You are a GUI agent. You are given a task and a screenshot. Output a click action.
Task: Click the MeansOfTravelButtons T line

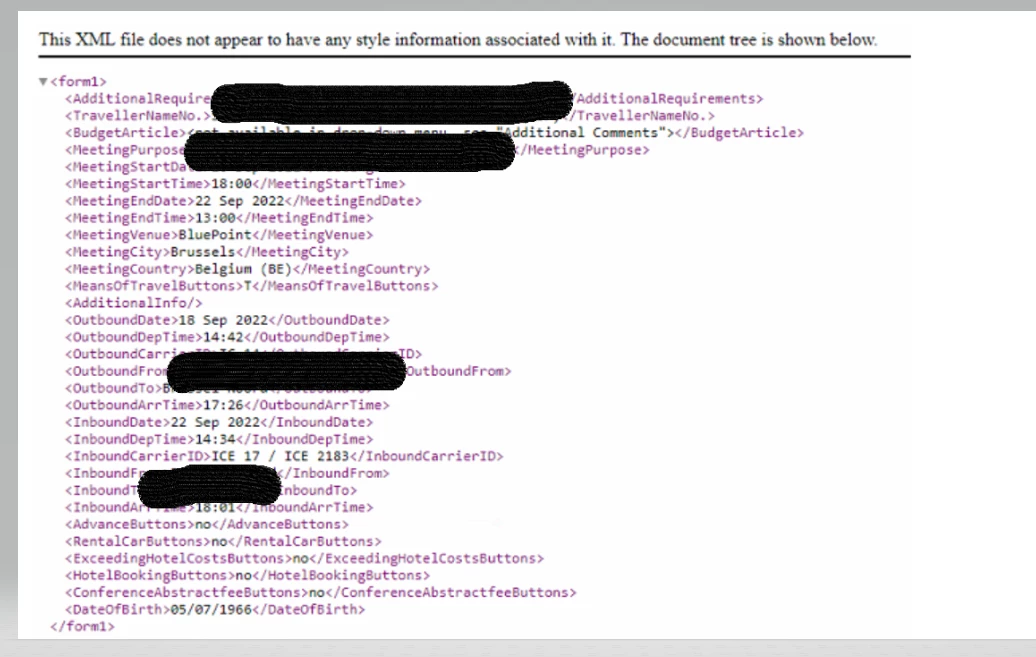tap(252, 286)
